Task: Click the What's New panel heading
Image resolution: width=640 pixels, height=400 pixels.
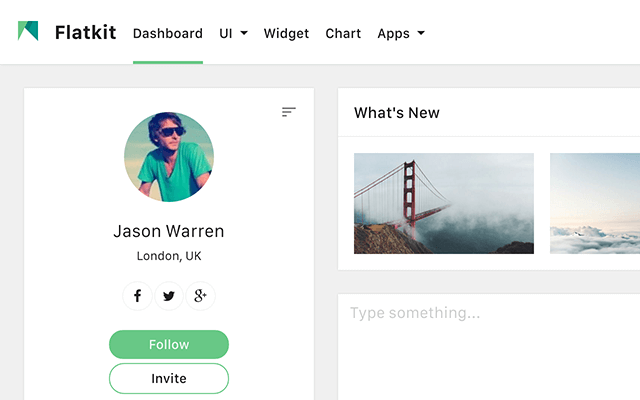Action: point(397,113)
